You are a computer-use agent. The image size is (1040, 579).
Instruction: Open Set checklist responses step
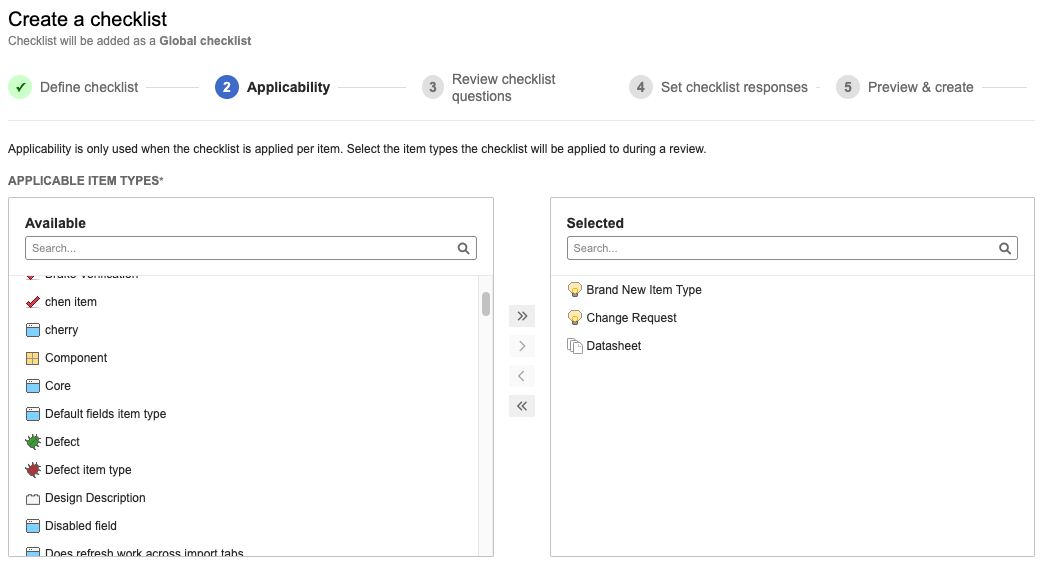(734, 87)
